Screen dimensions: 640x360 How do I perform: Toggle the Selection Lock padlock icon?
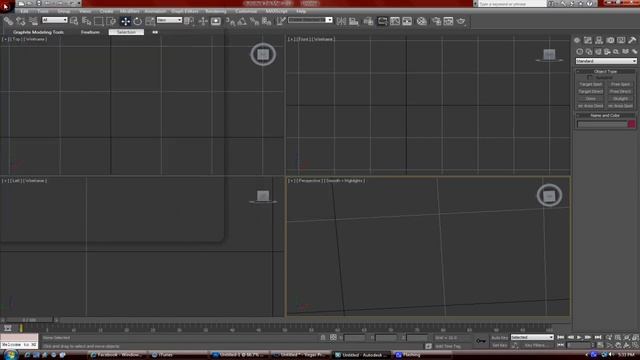[323, 338]
